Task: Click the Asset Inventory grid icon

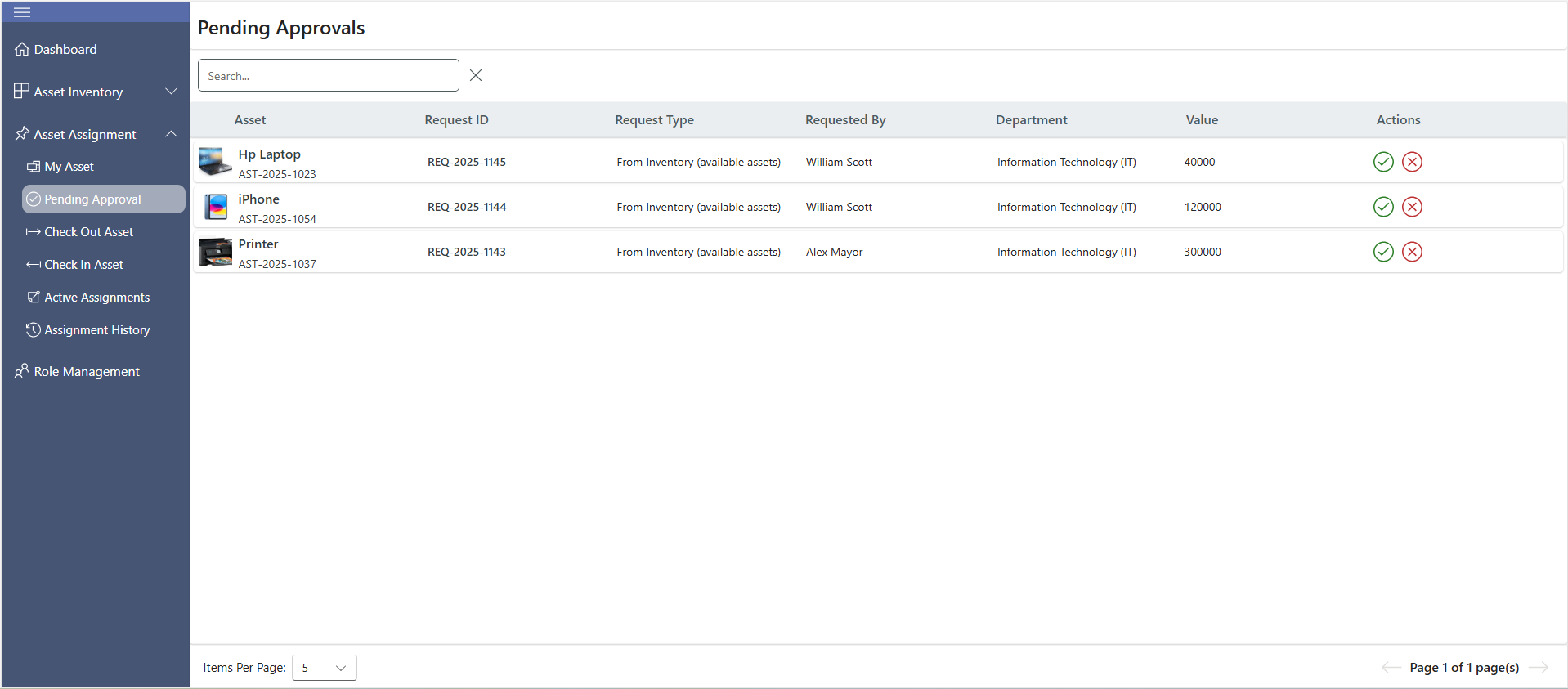Action: tap(22, 92)
